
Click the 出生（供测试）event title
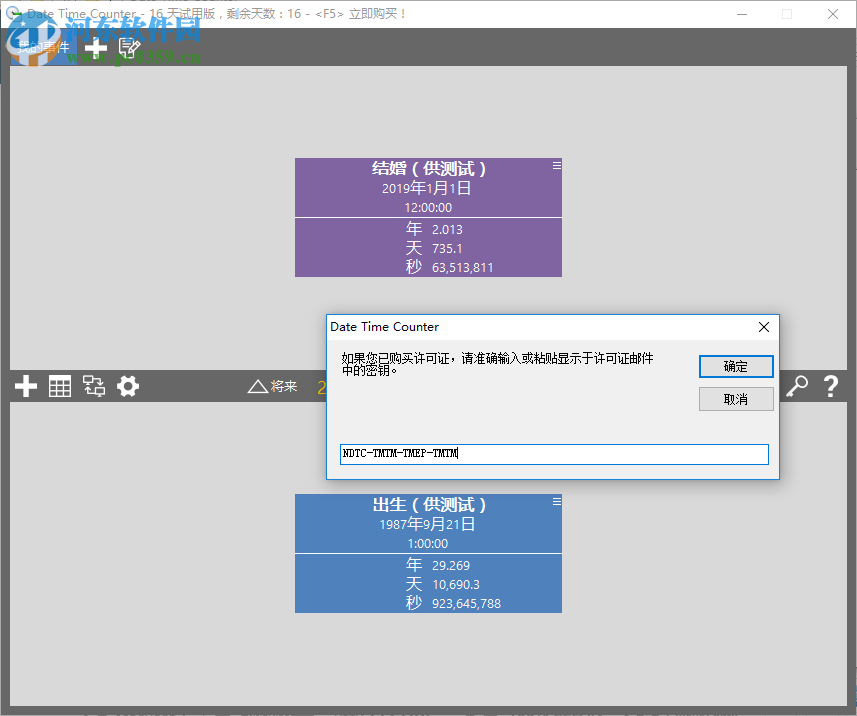pos(428,504)
